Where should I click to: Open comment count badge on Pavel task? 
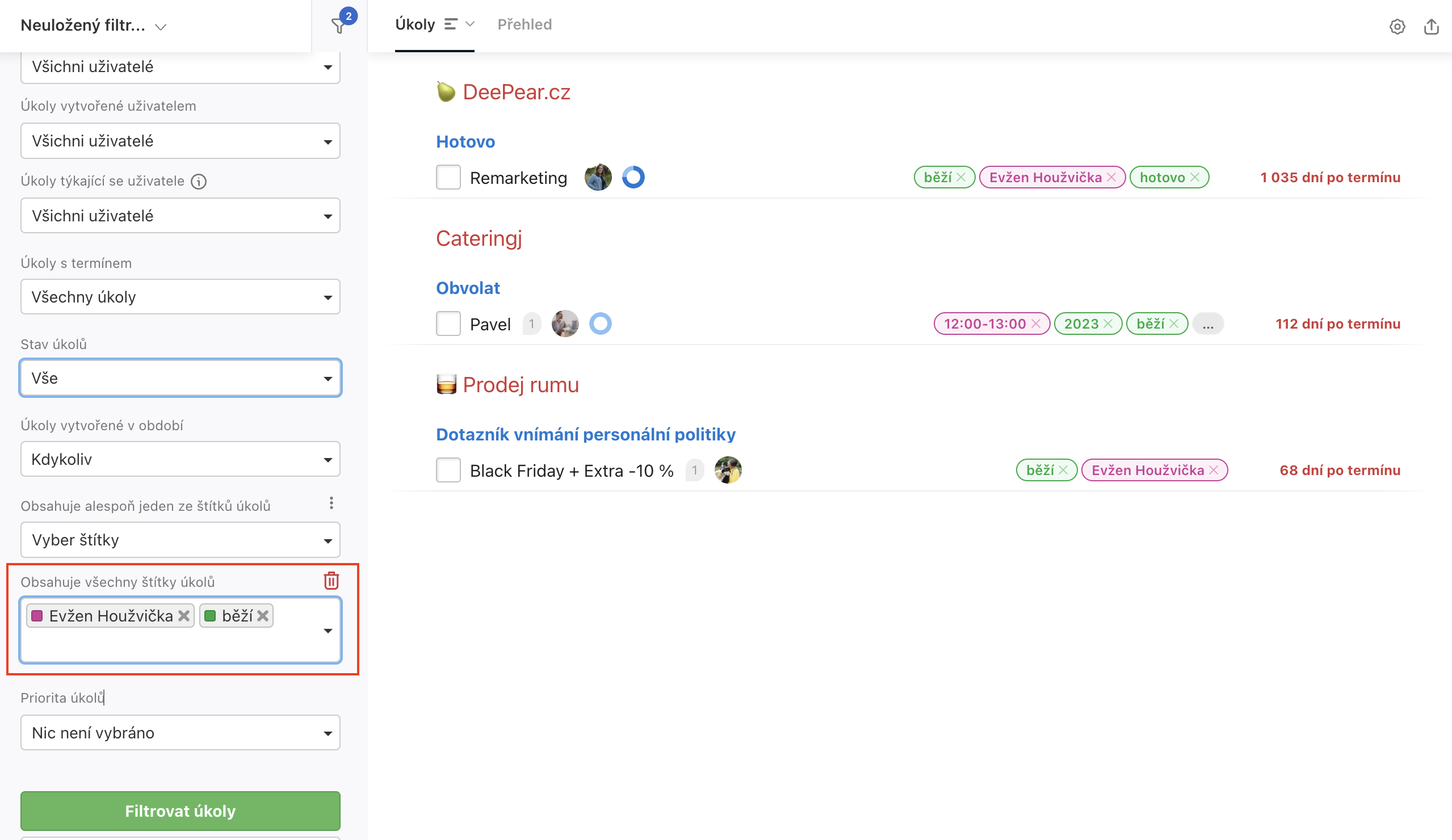coord(532,324)
